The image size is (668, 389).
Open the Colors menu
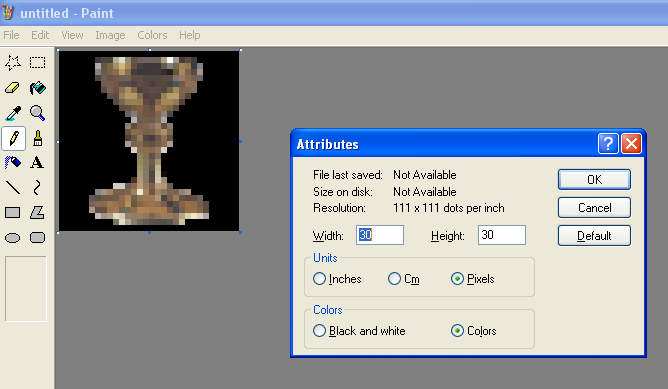click(152, 35)
